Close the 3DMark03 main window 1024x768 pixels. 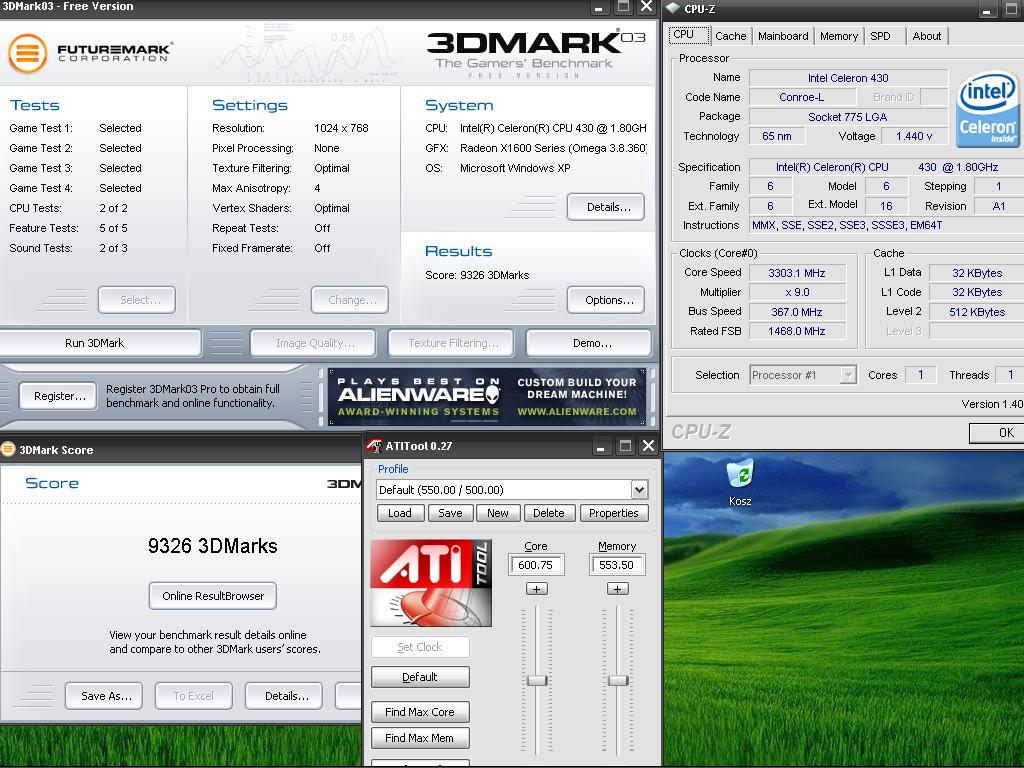tap(646, 7)
